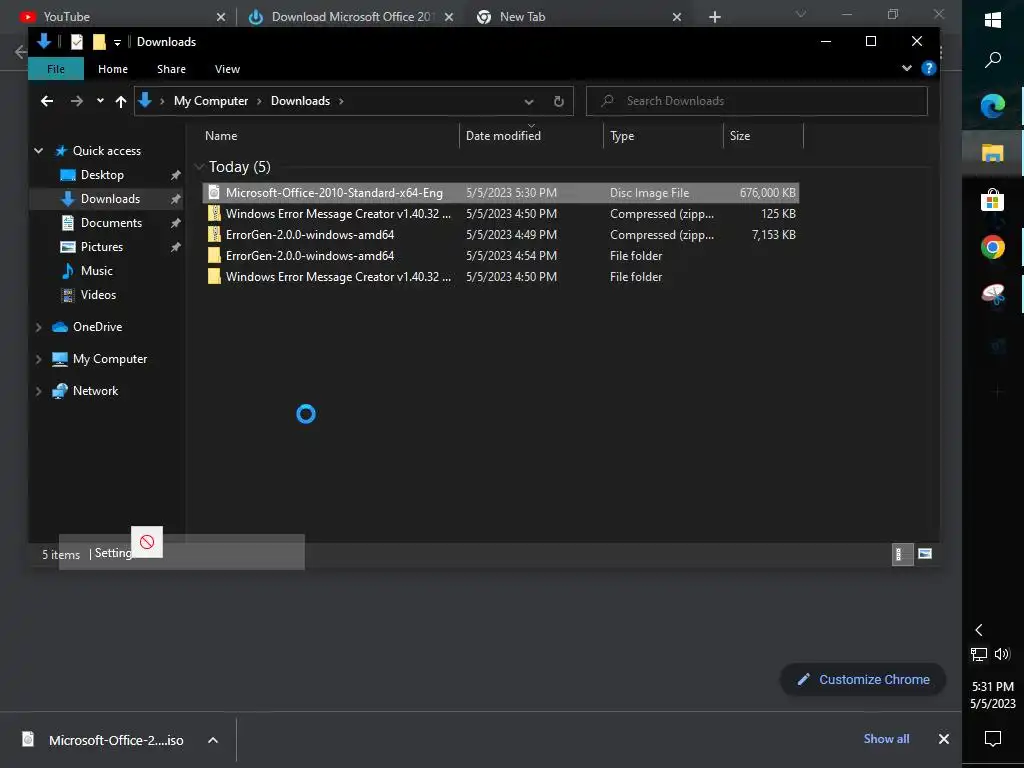
Task: Select OneDrive in navigation pane
Action: pyautogui.click(x=97, y=327)
